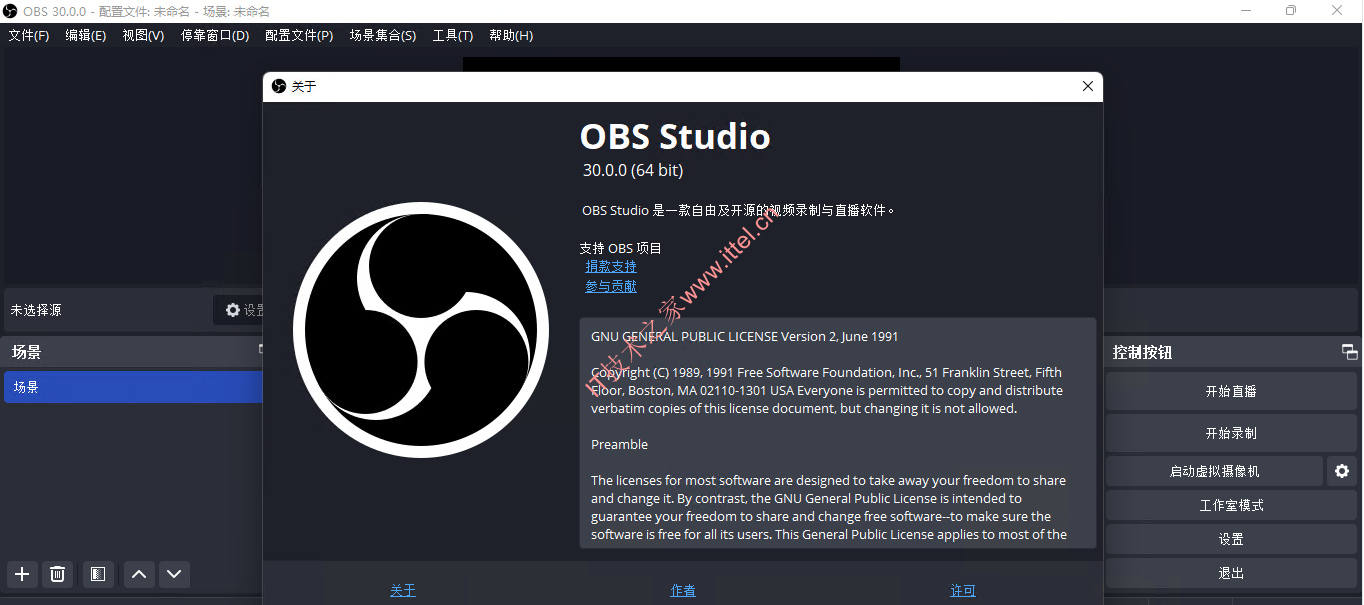Click the 支持 OBS 项目 label
1364x605 pixels.
620,248
